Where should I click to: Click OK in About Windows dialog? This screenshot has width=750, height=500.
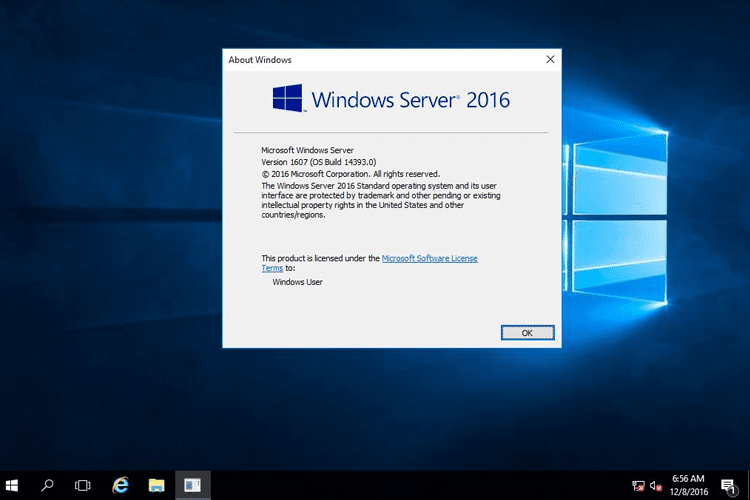[x=528, y=333]
